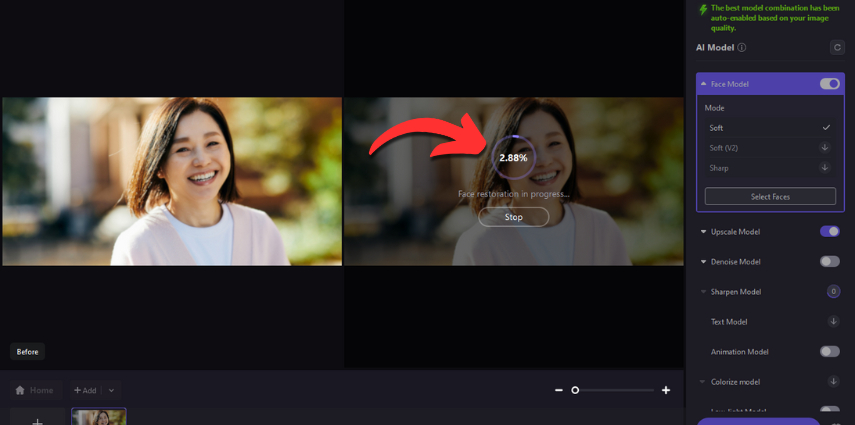Click the zoom slider handle

(x=575, y=390)
